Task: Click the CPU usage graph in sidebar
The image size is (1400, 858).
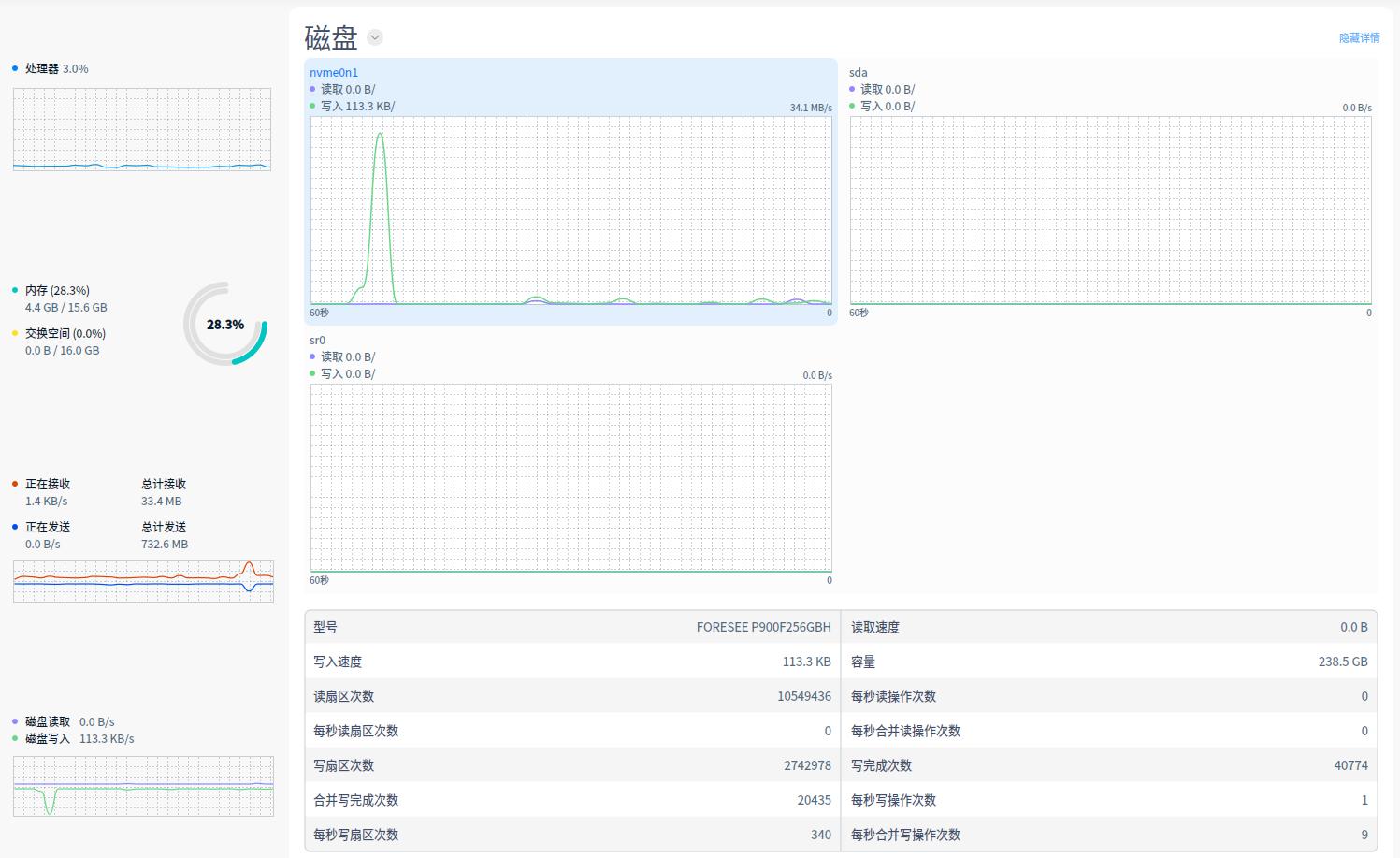Action: tap(141, 129)
